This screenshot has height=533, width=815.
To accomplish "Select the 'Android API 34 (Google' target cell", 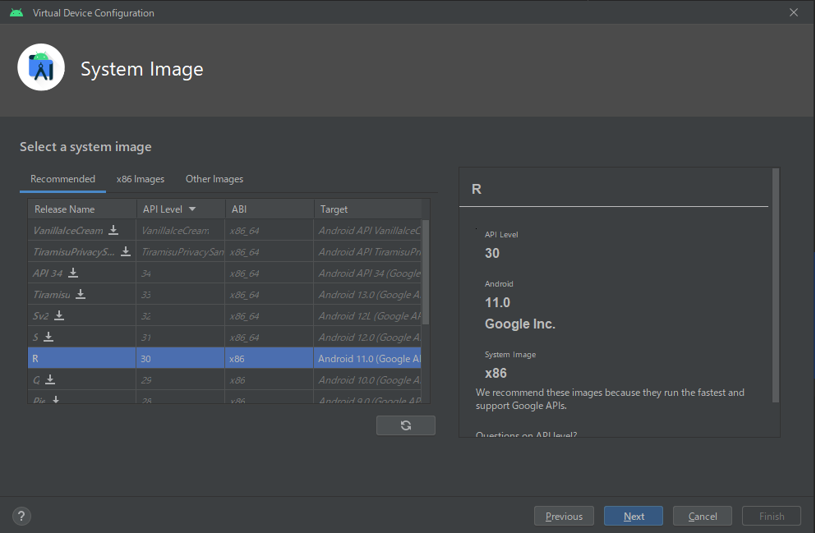I will (368, 273).
